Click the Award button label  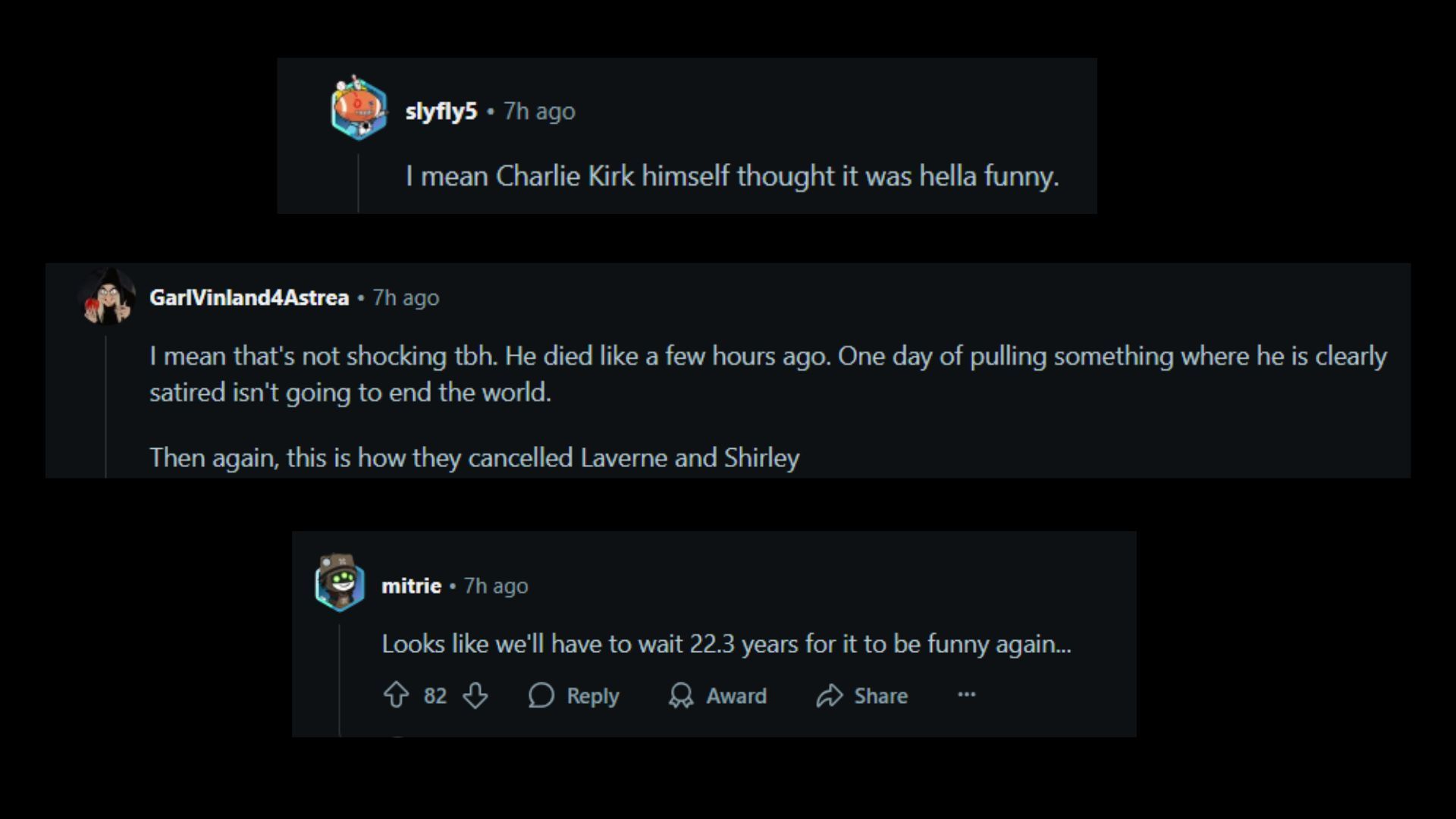(x=736, y=695)
